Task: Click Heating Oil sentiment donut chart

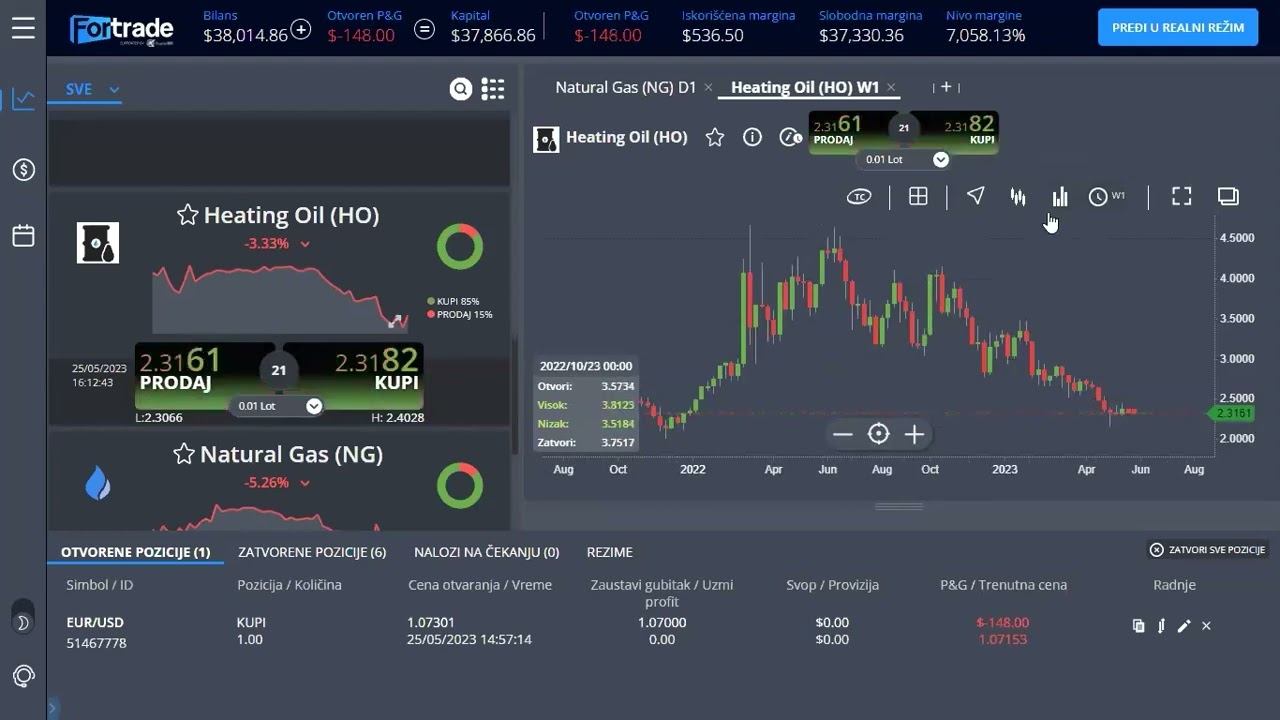Action: [460, 246]
